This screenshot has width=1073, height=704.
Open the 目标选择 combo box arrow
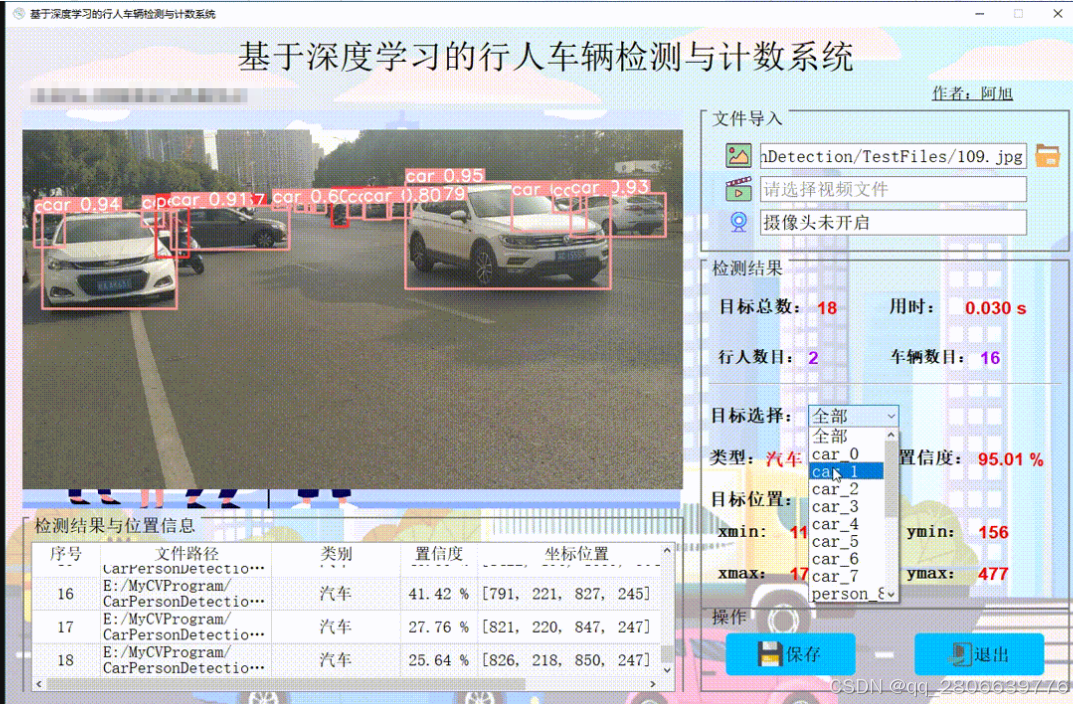point(891,416)
